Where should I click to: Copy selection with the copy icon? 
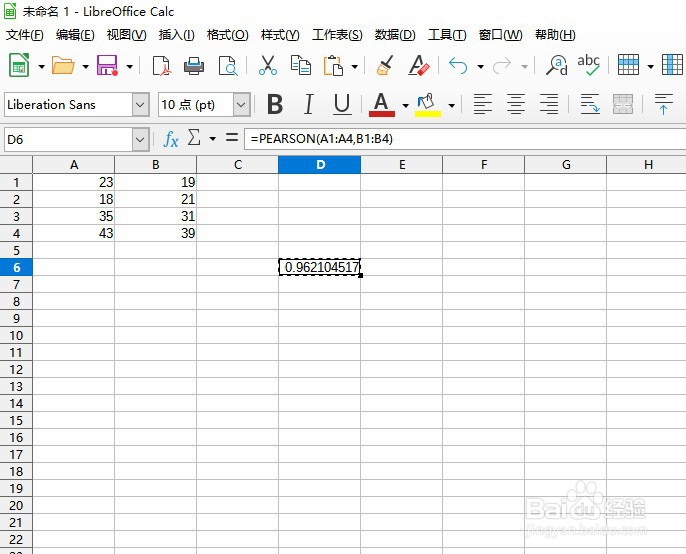[301, 66]
